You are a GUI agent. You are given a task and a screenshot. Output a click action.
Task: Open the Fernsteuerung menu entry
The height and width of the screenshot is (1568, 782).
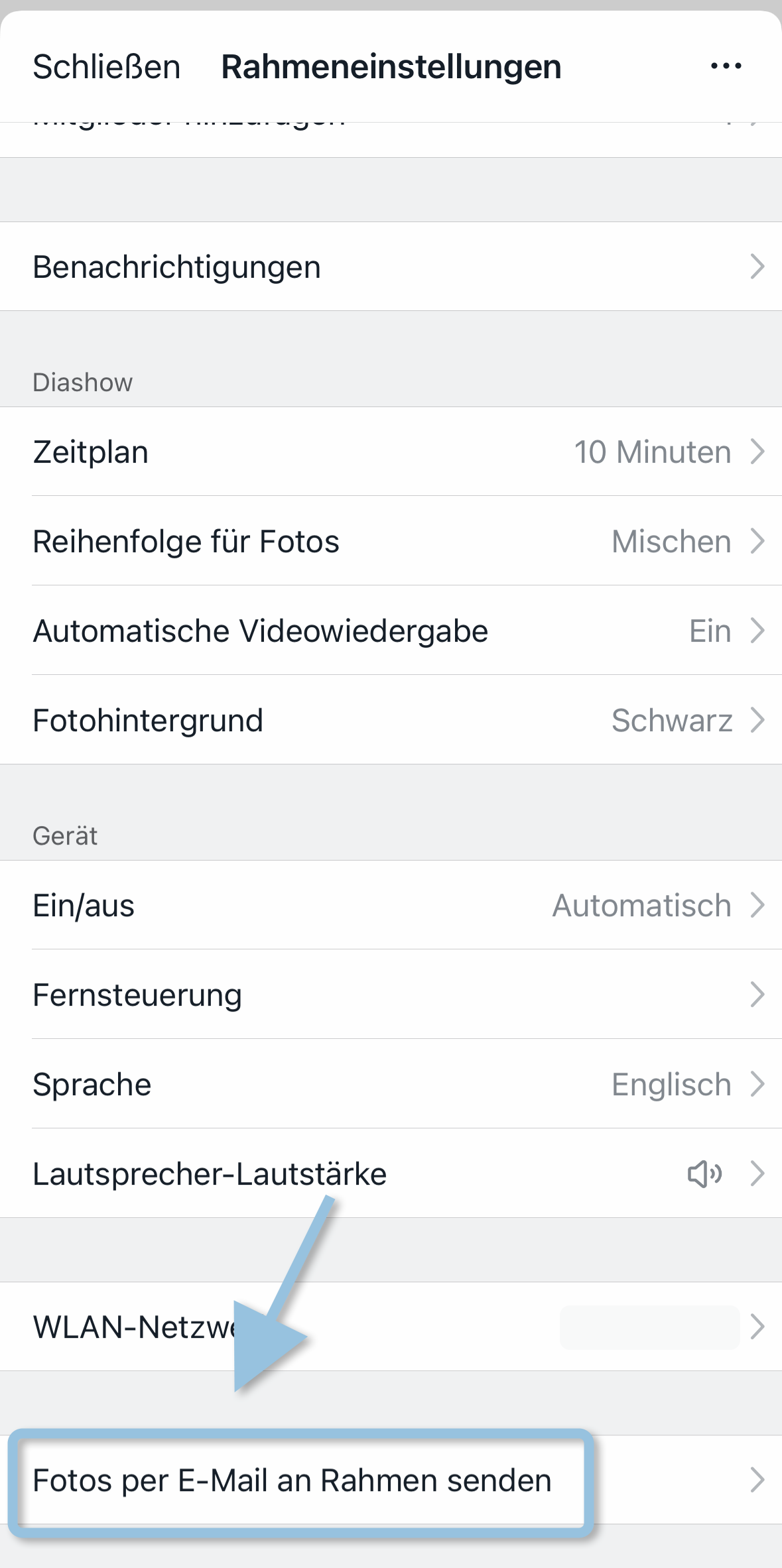click(x=137, y=995)
